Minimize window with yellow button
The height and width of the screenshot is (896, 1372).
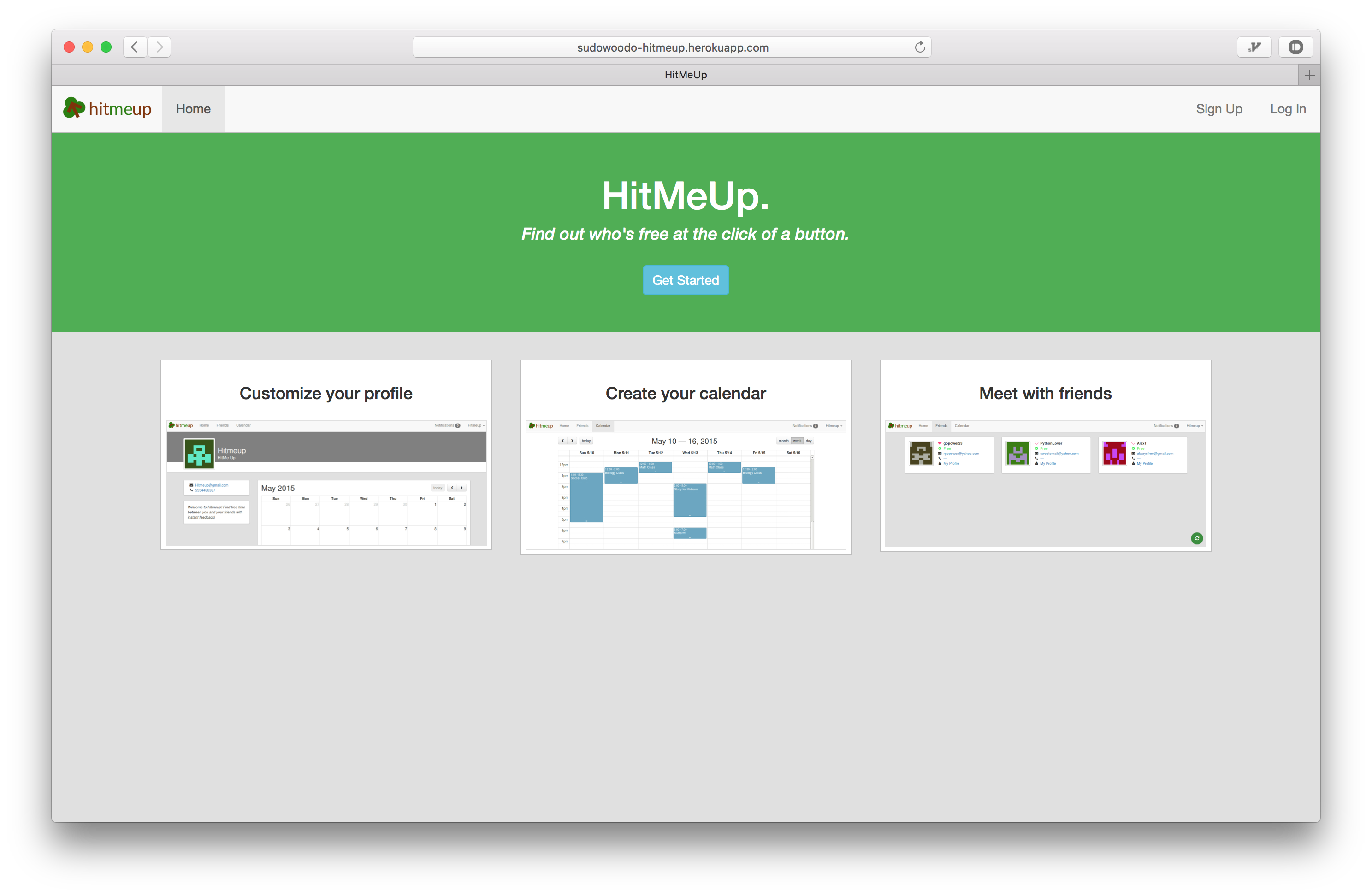pos(88,47)
